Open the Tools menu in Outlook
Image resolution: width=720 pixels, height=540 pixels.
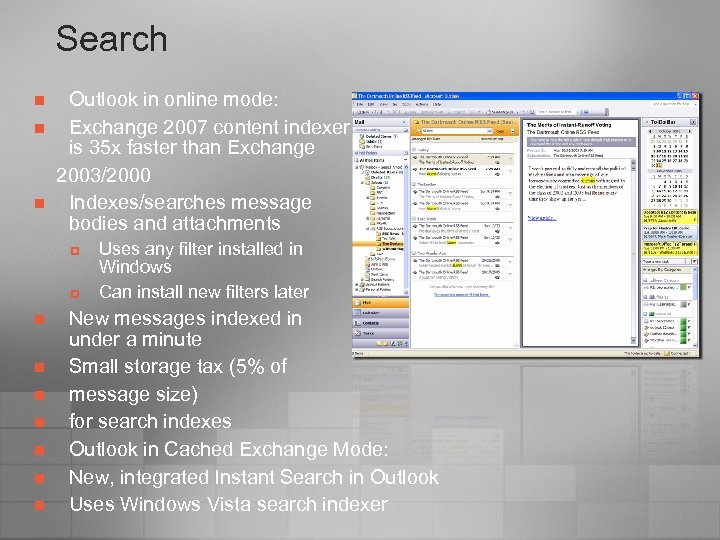(406, 104)
